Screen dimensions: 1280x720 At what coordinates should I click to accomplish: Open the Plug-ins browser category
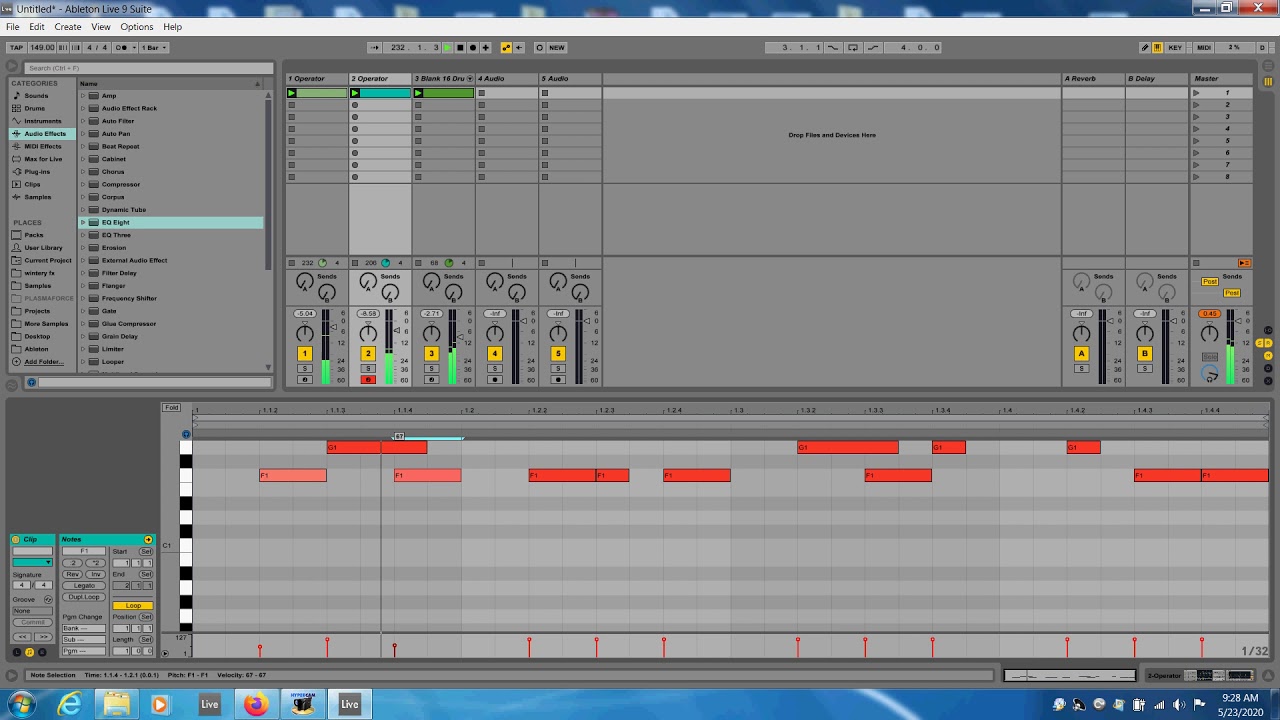pos(37,172)
